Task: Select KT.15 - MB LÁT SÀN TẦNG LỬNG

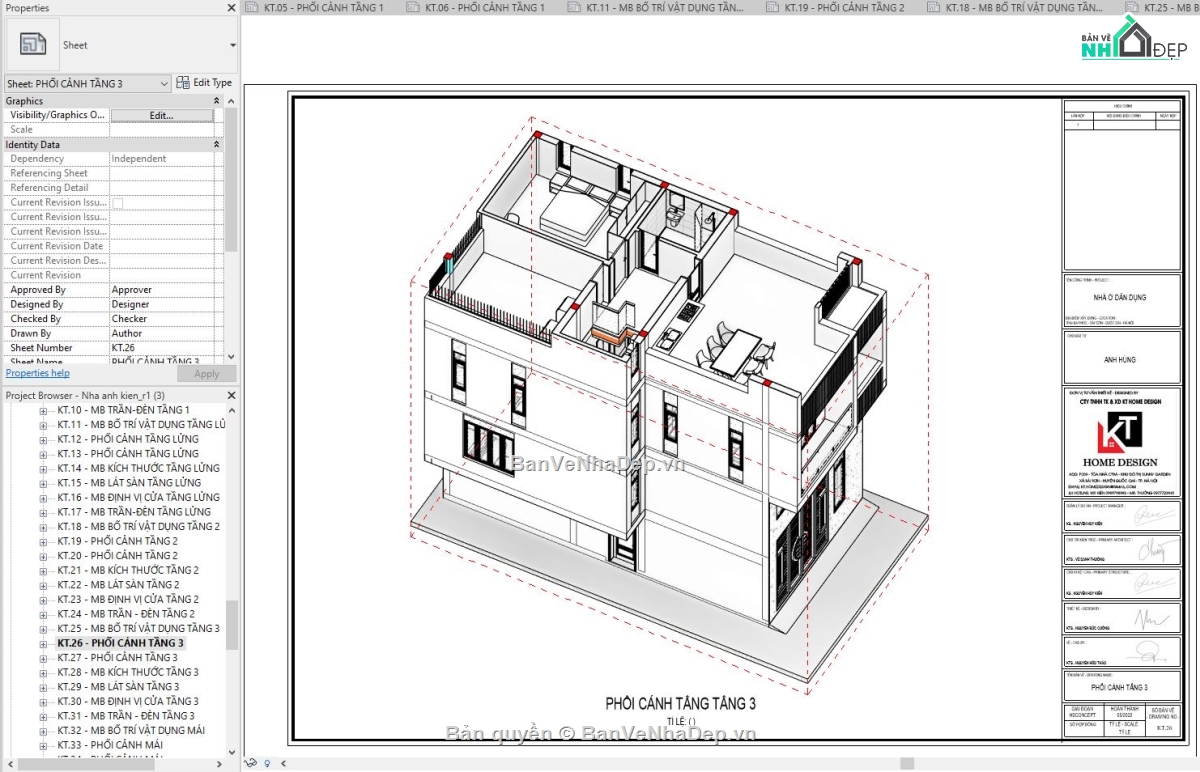Action: pyautogui.click(x=129, y=482)
